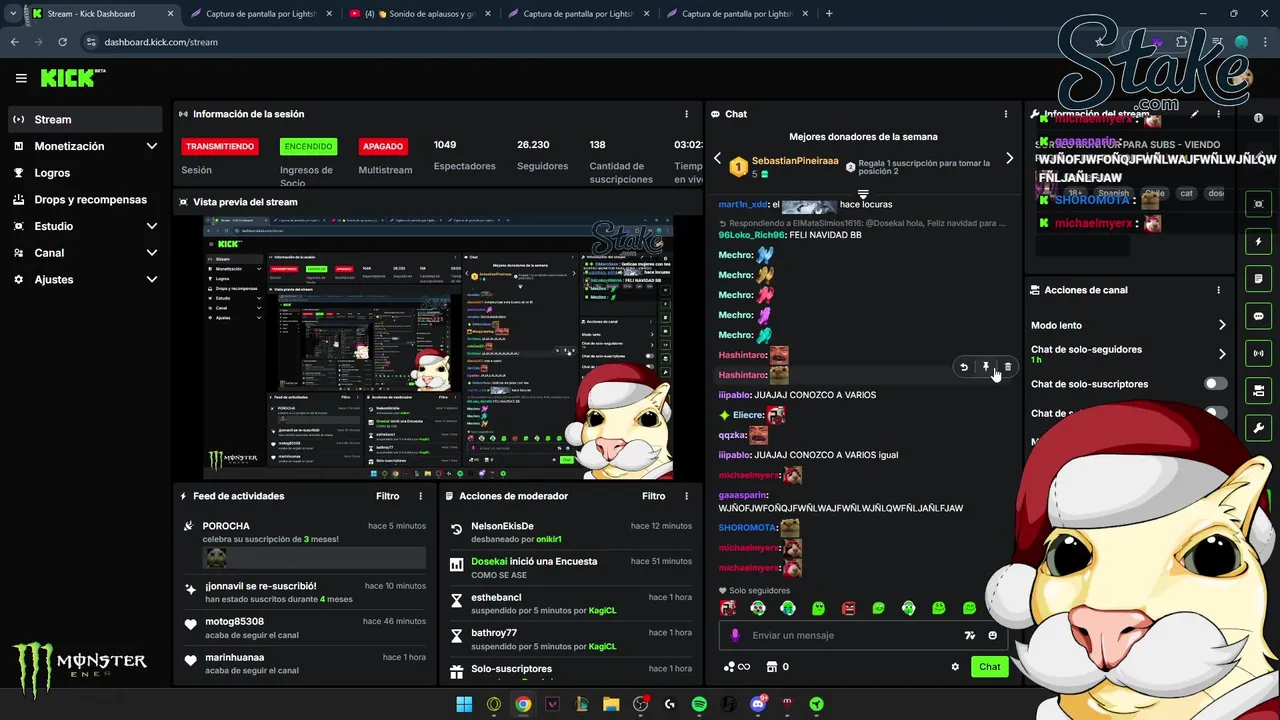Open Logros in the left sidebar
This screenshot has width=1280, height=720.
pos(85,173)
